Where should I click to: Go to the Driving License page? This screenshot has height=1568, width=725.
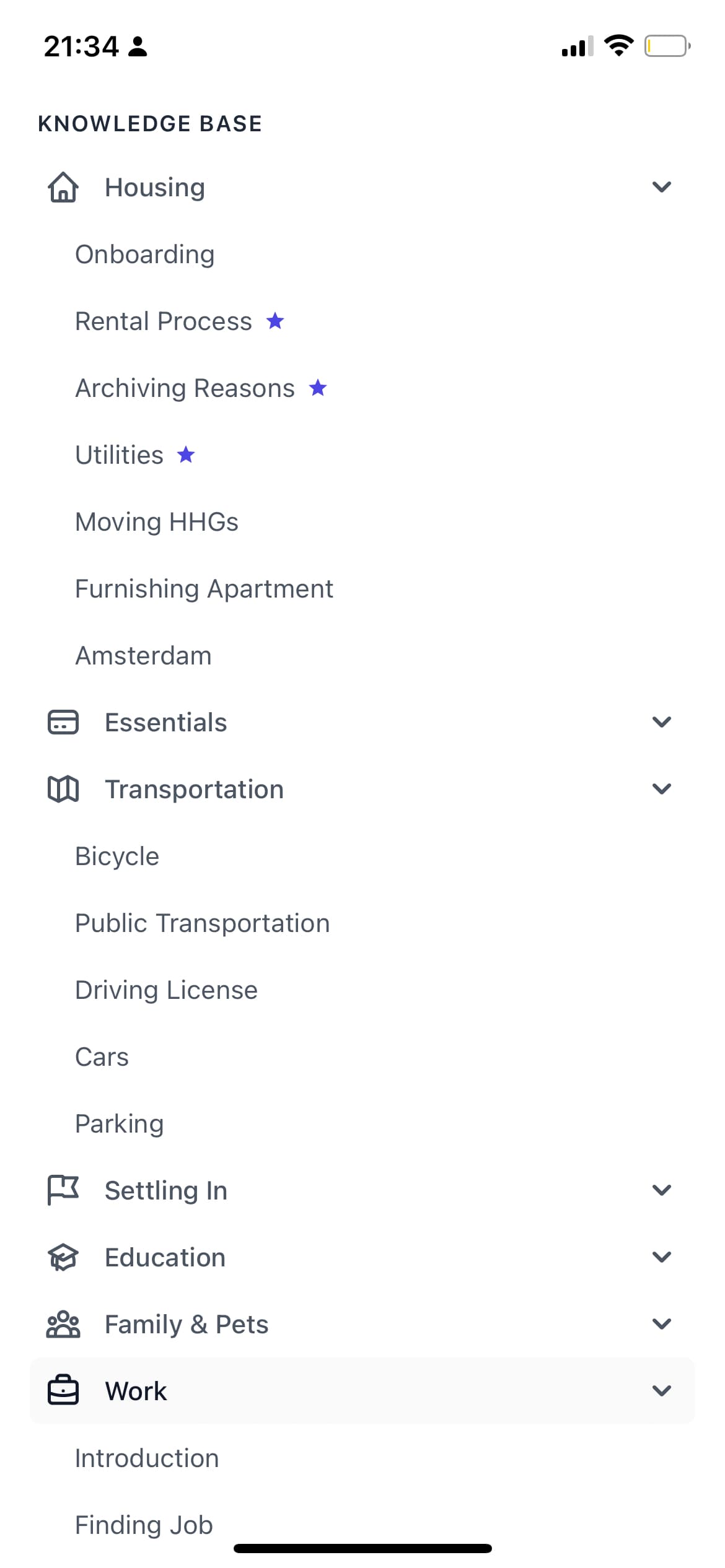(x=166, y=990)
